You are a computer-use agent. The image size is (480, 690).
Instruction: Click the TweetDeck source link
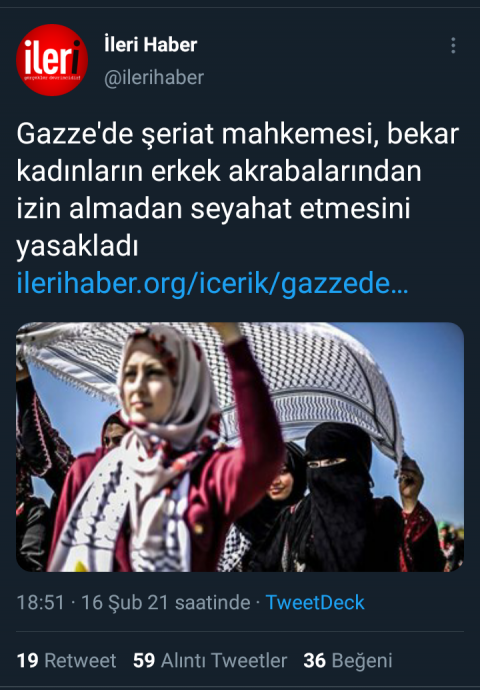315,602
